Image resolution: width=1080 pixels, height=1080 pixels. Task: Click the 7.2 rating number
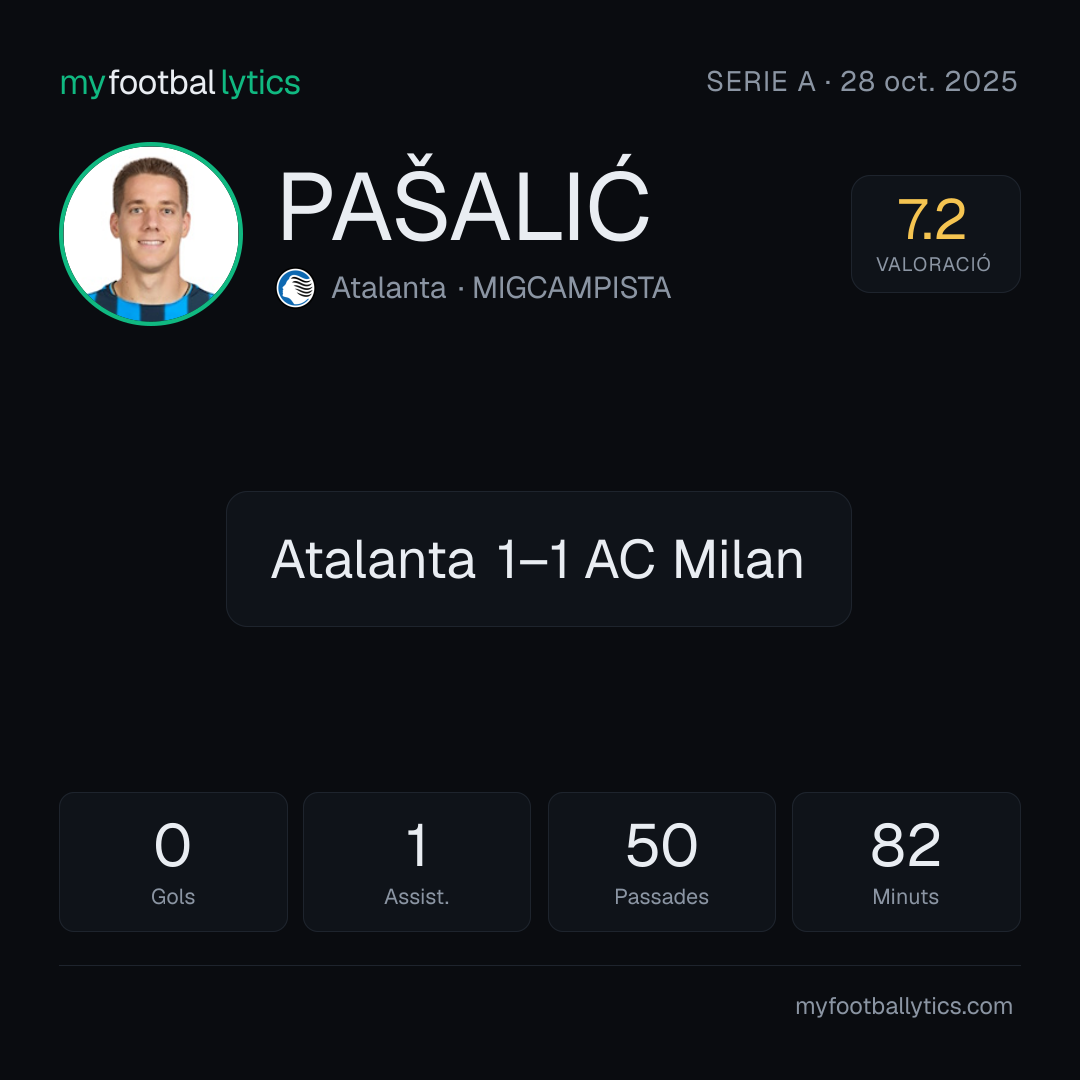(932, 220)
